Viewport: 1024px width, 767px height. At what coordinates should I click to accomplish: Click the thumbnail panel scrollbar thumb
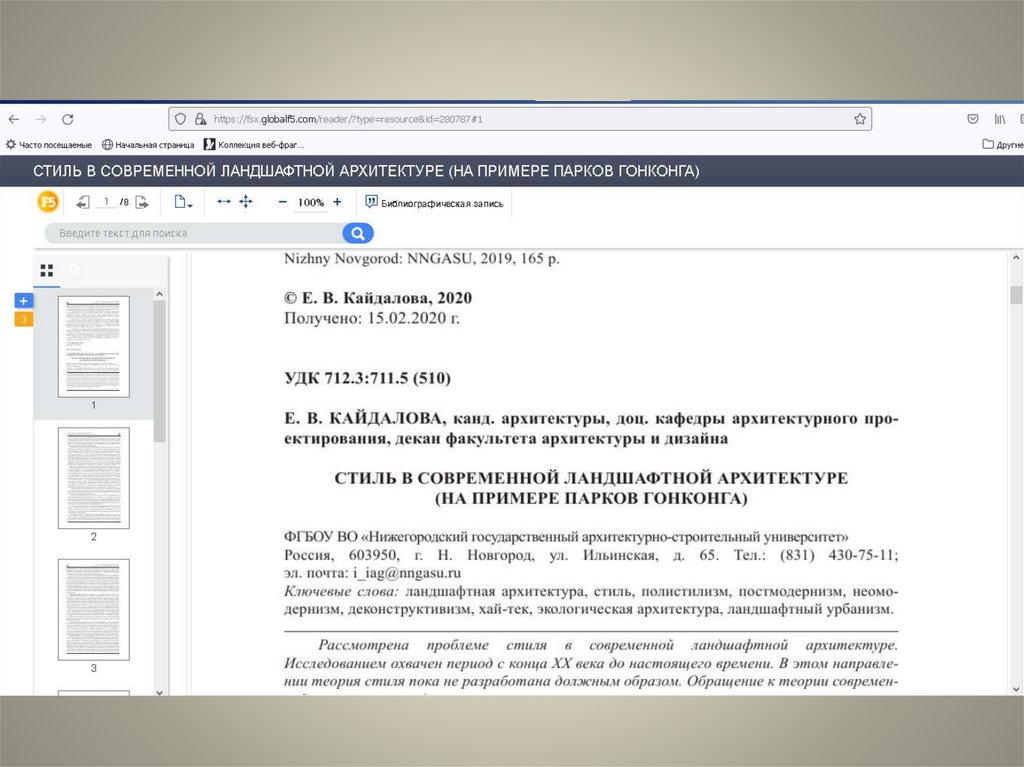click(x=159, y=371)
